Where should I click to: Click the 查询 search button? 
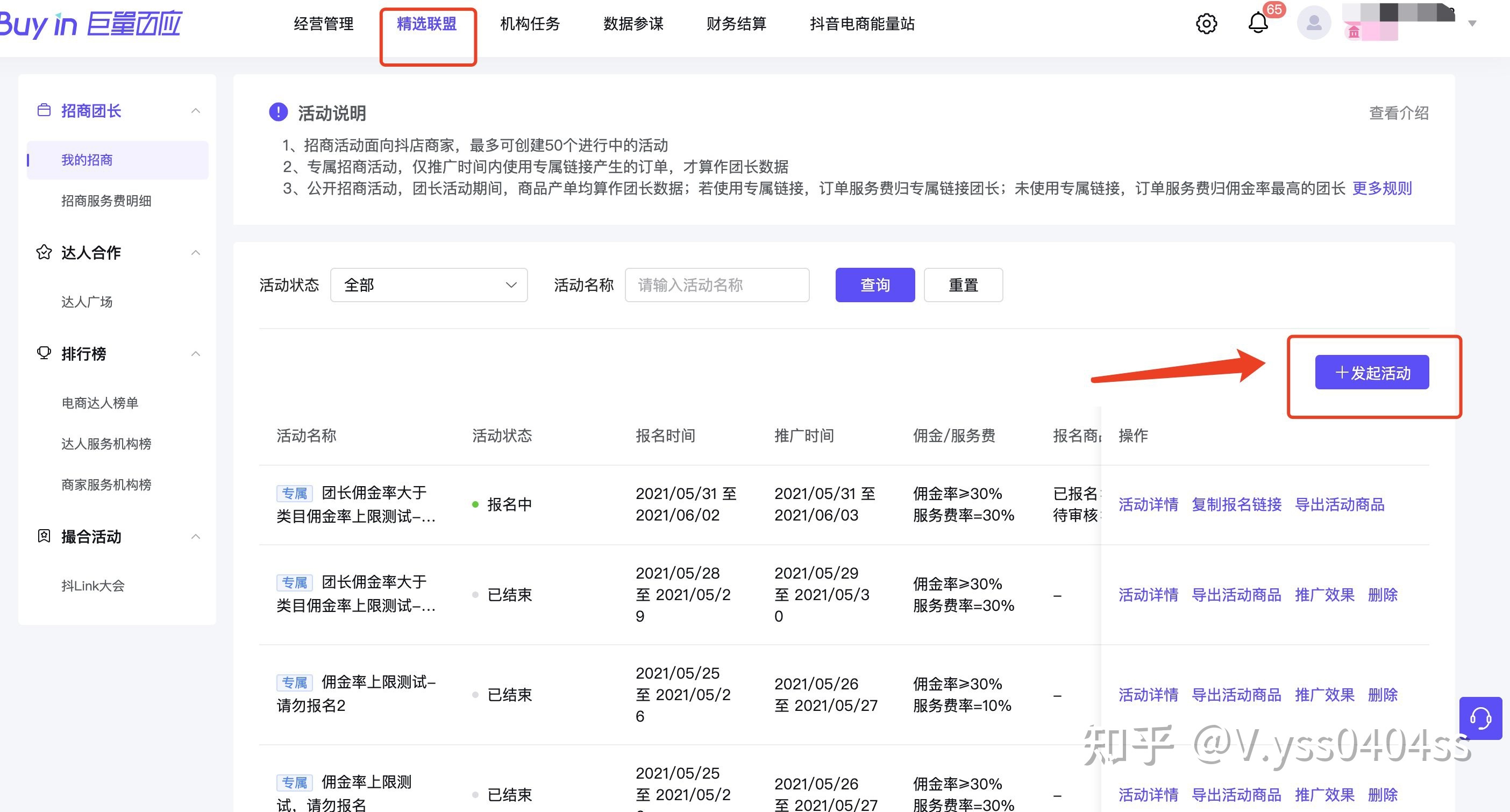[x=874, y=285]
